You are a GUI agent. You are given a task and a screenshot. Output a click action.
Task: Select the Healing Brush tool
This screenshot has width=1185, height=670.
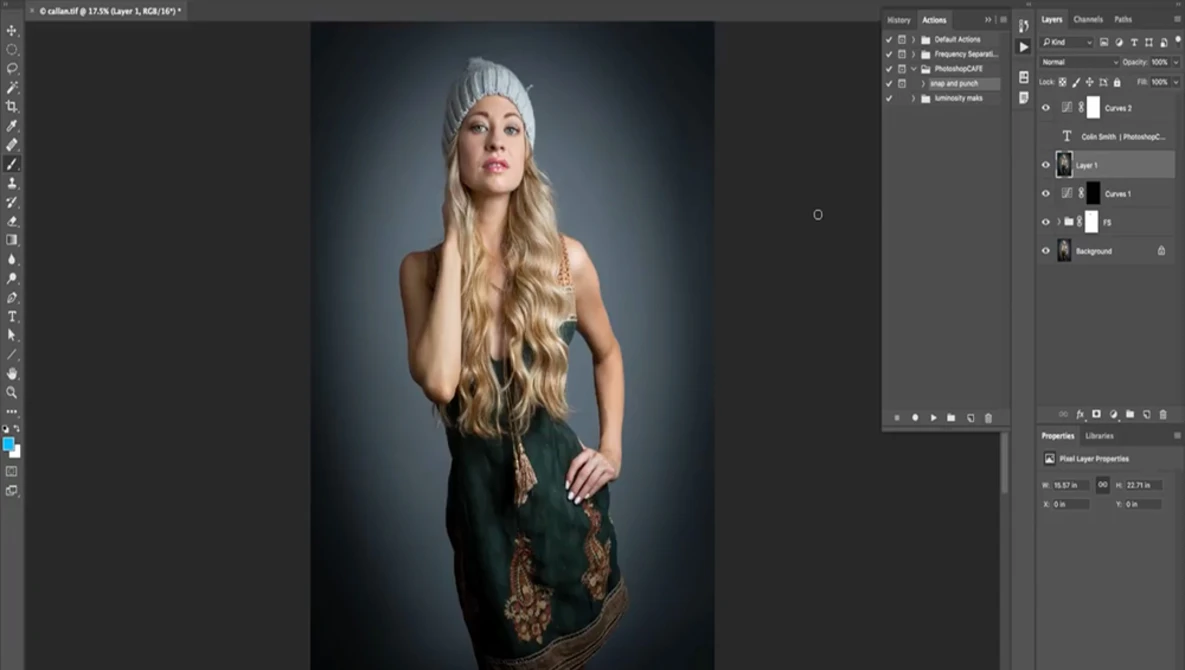12,145
